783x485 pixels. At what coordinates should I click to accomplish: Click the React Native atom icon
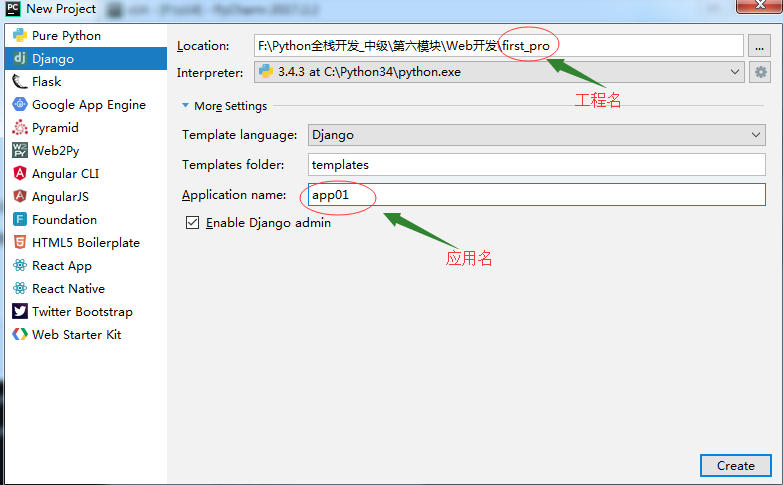20,288
